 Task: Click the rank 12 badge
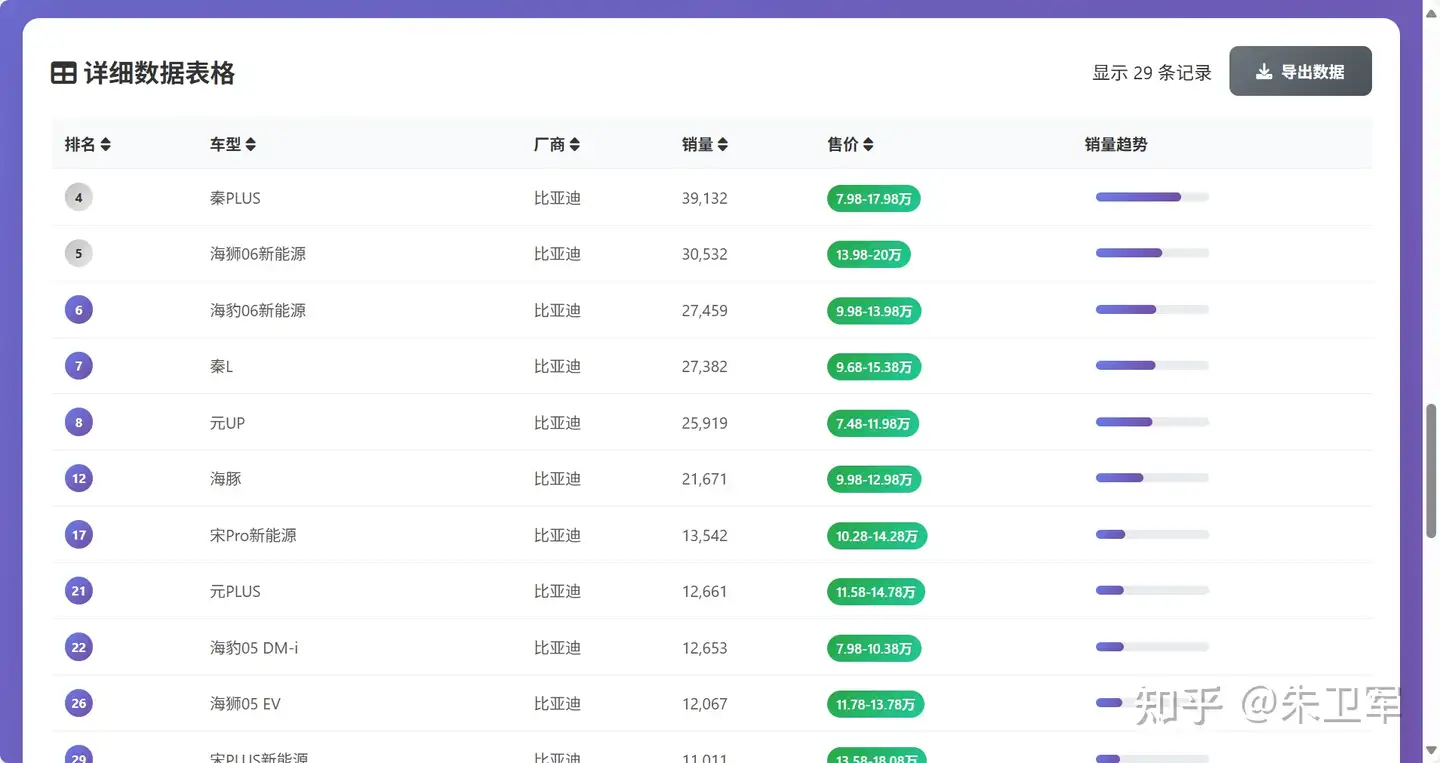tap(79, 478)
